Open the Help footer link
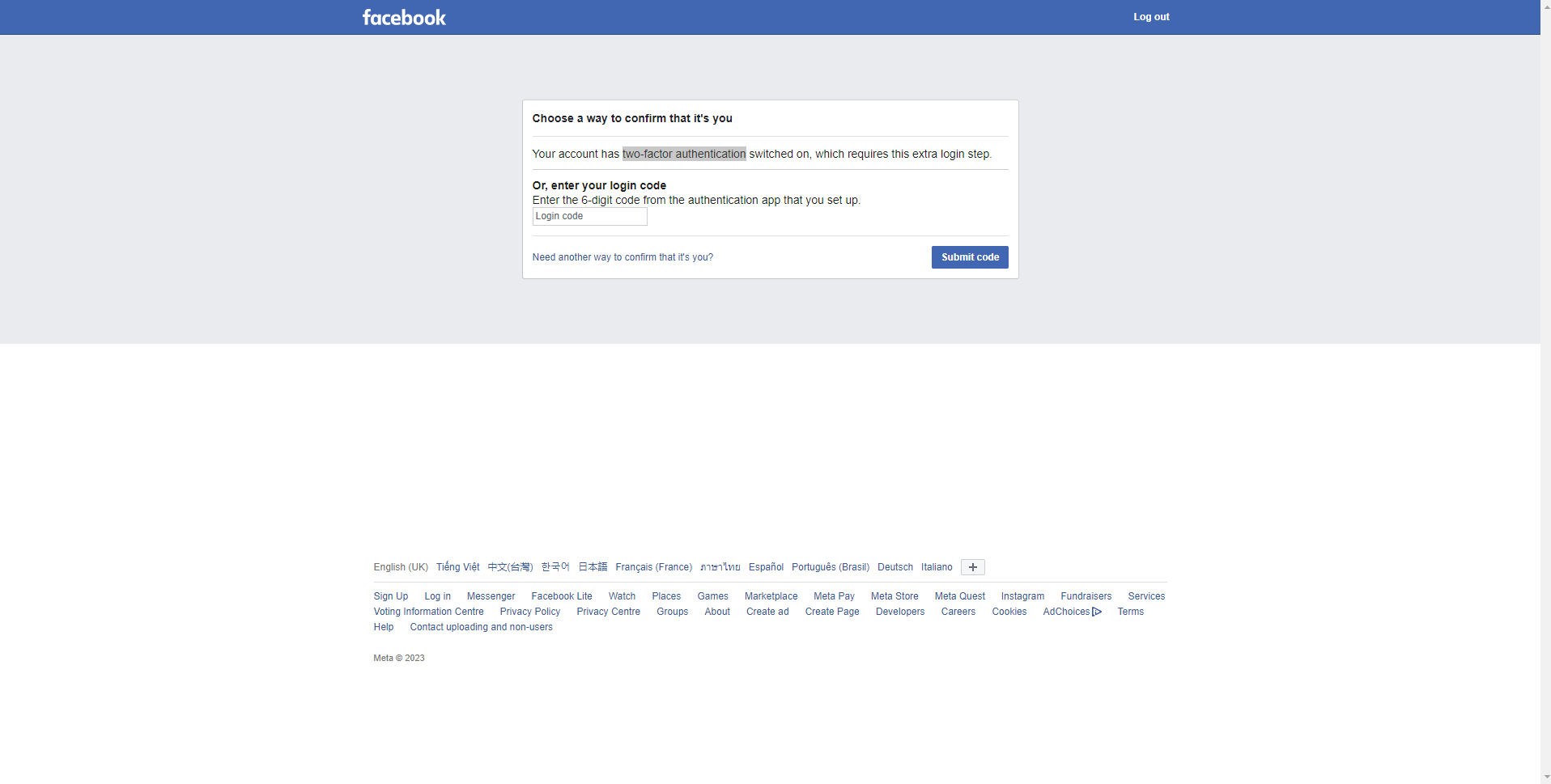The height and width of the screenshot is (784, 1551). tap(384, 627)
